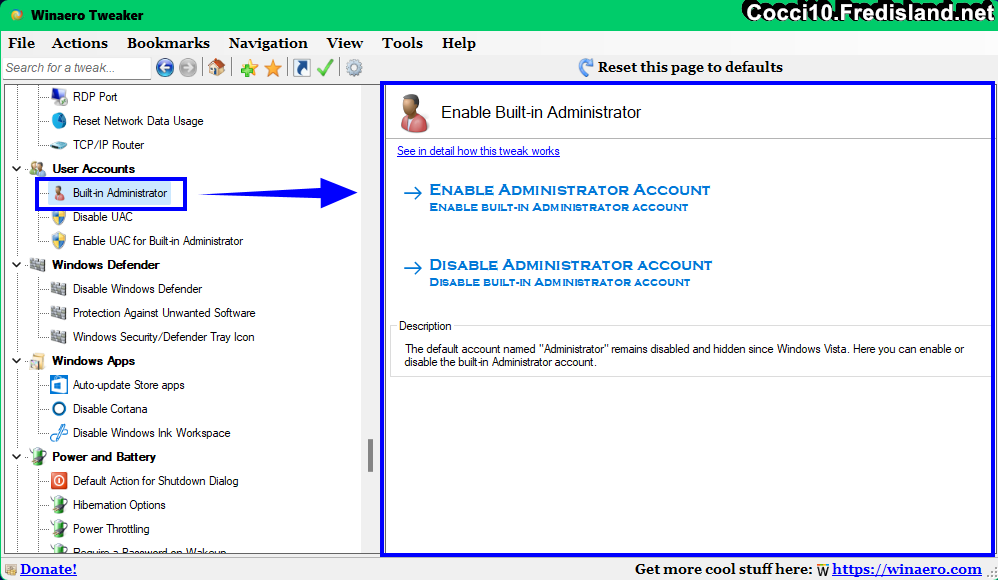This screenshot has height=580, width=998.
Task: Click the RDP Port icon in tree
Action: 59,97
